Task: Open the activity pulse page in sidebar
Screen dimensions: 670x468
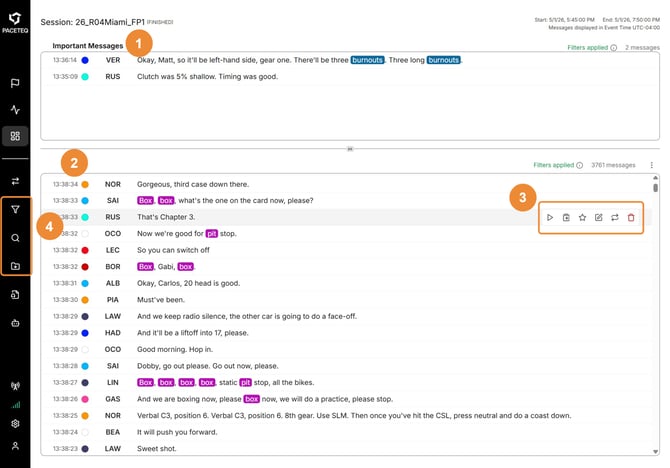Action: (x=15, y=109)
